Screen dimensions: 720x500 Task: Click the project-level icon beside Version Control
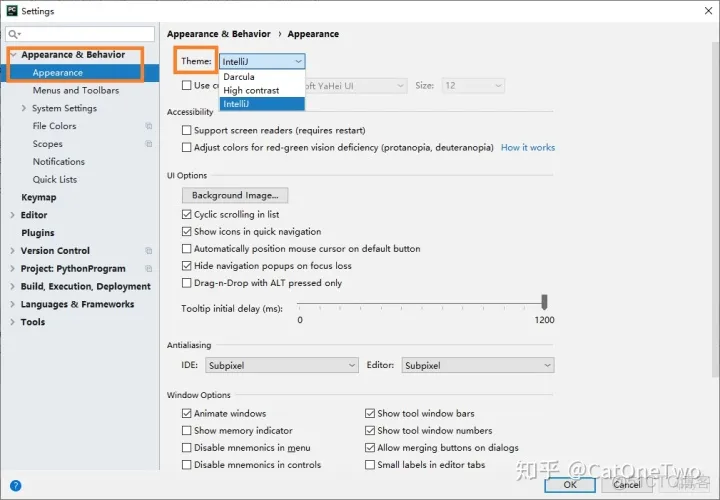[149, 251]
